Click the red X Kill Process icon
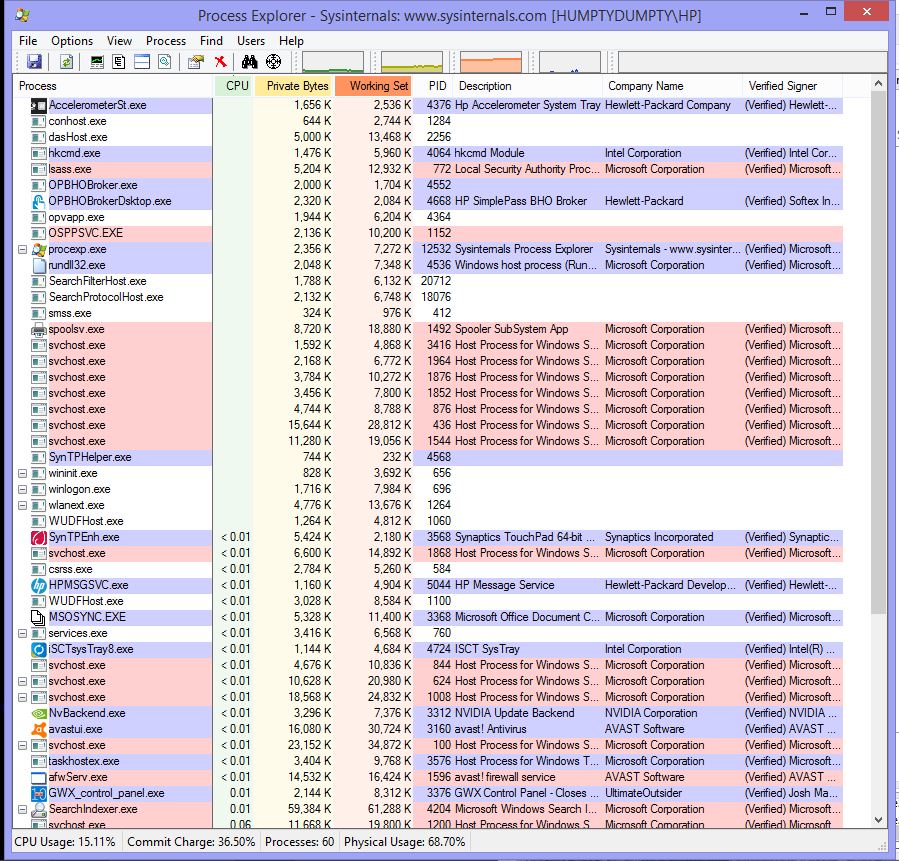Image resolution: width=899 pixels, height=861 pixels. click(x=220, y=62)
